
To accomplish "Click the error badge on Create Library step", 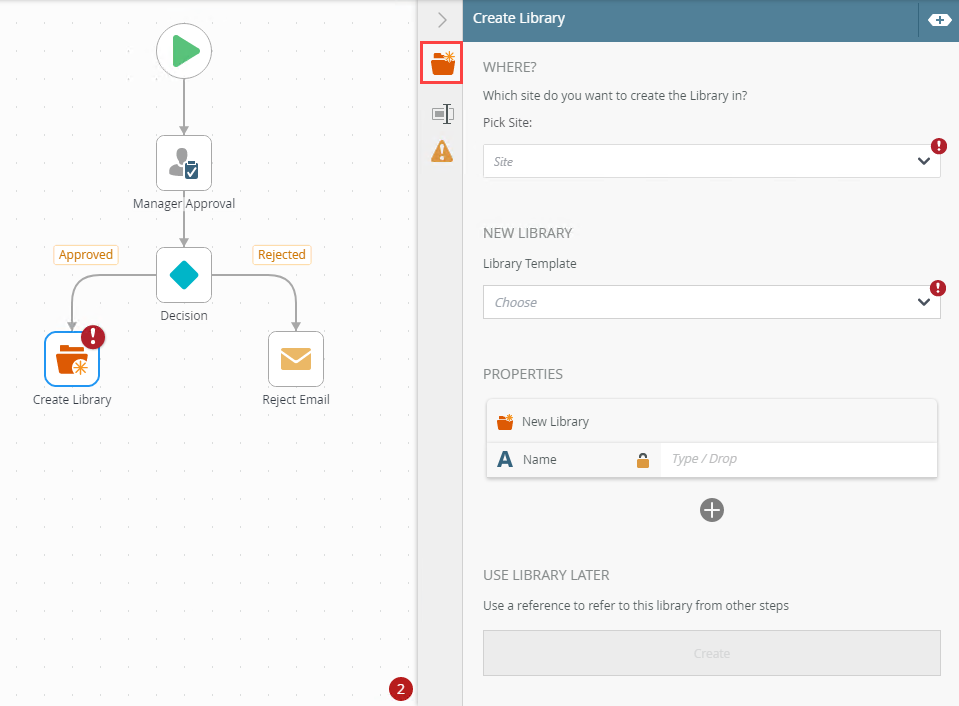I will [x=94, y=338].
